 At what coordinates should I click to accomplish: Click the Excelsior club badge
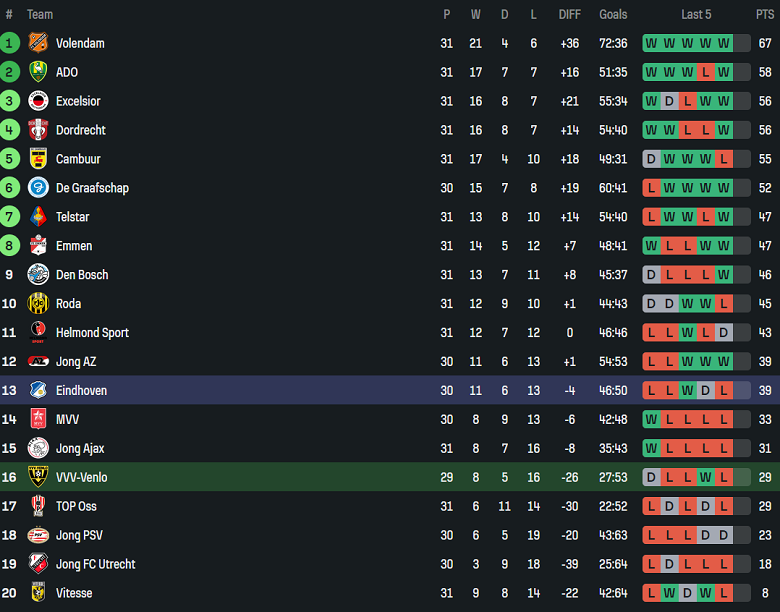[38, 101]
